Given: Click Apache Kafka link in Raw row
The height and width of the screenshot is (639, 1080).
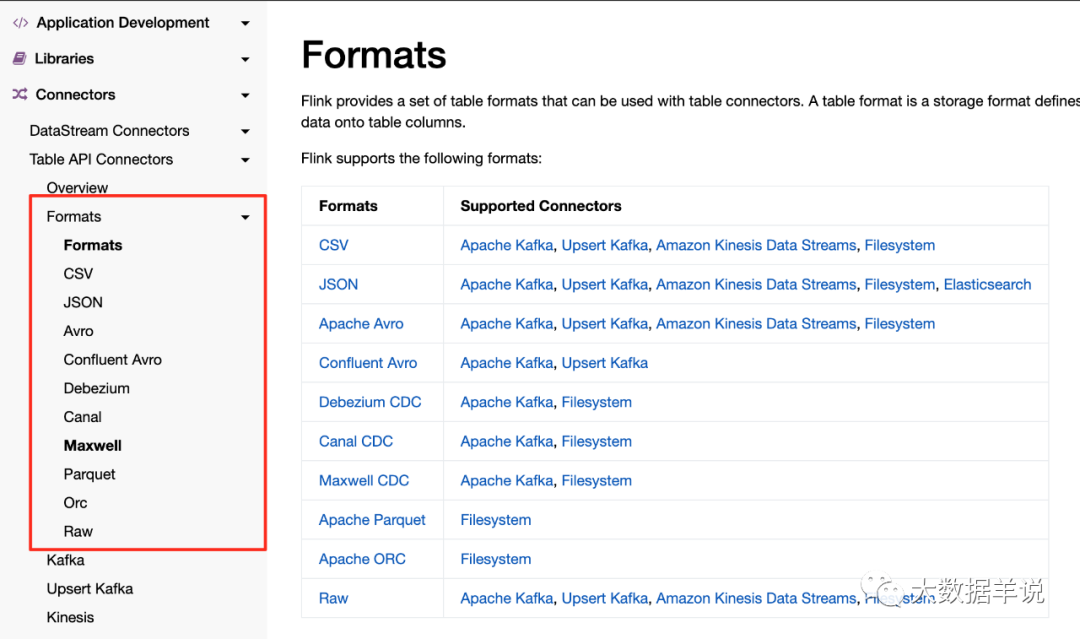Looking at the screenshot, I should click(506, 598).
